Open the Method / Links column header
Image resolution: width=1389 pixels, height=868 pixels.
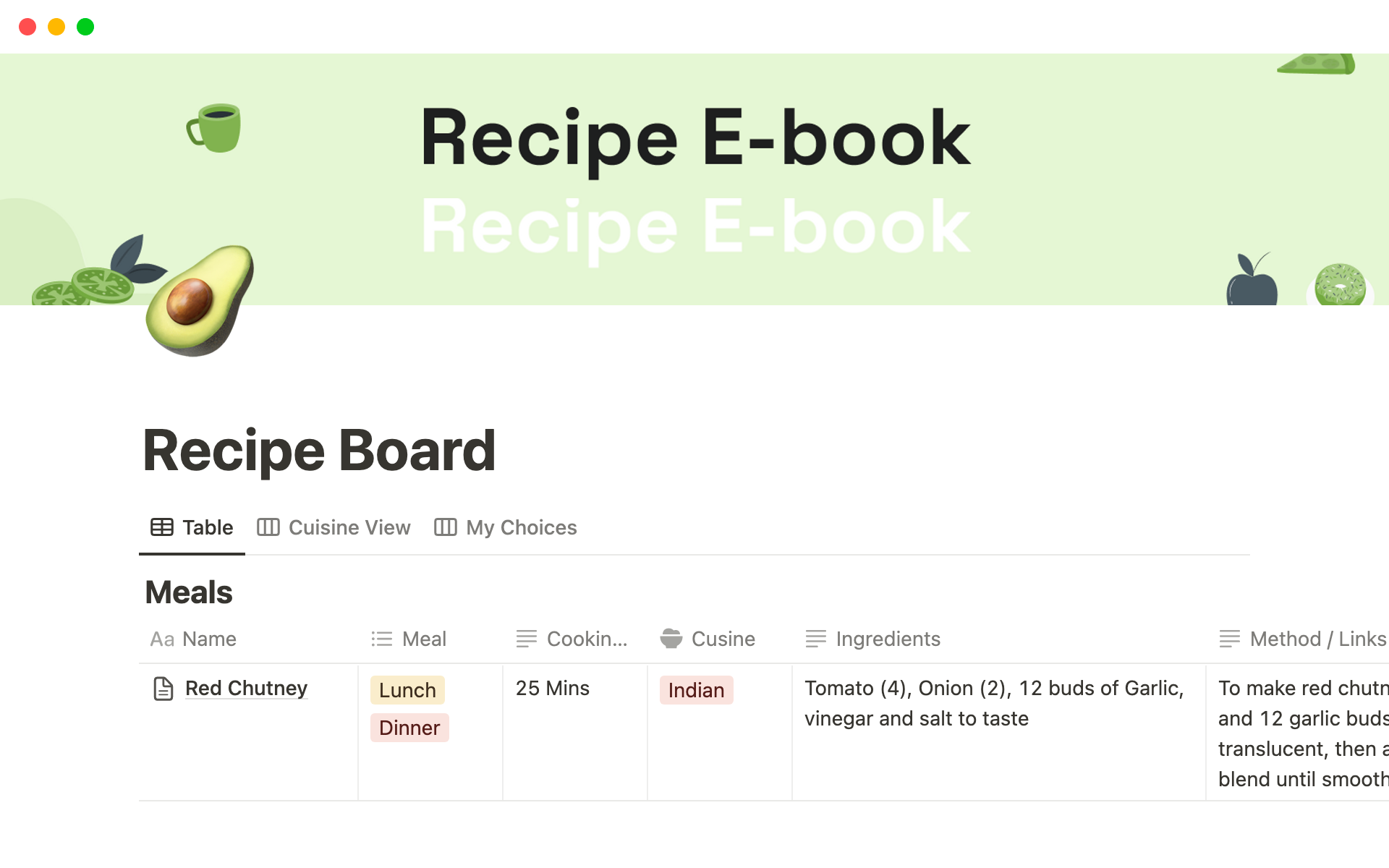1317,639
